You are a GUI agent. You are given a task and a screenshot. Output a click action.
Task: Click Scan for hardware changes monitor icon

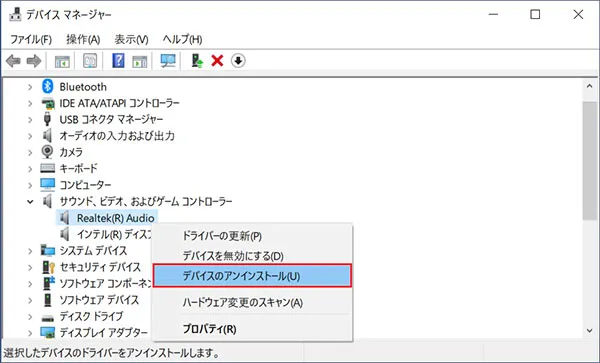pyautogui.click(x=168, y=61)
